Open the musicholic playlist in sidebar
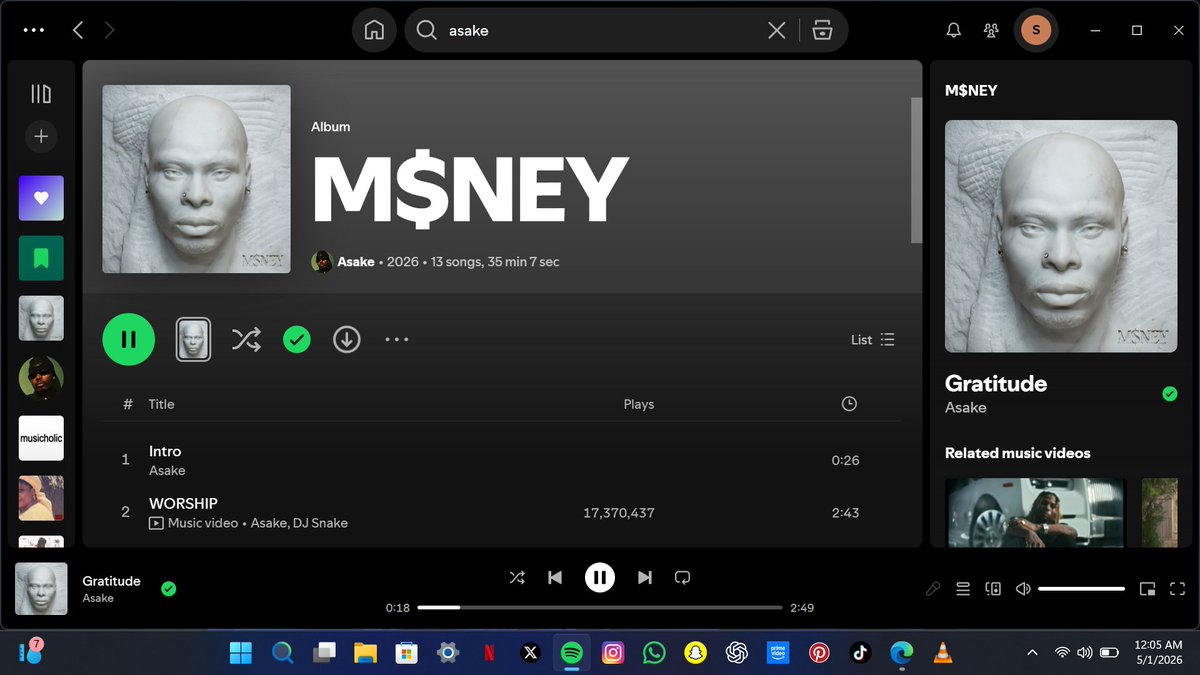 (41, 438)
